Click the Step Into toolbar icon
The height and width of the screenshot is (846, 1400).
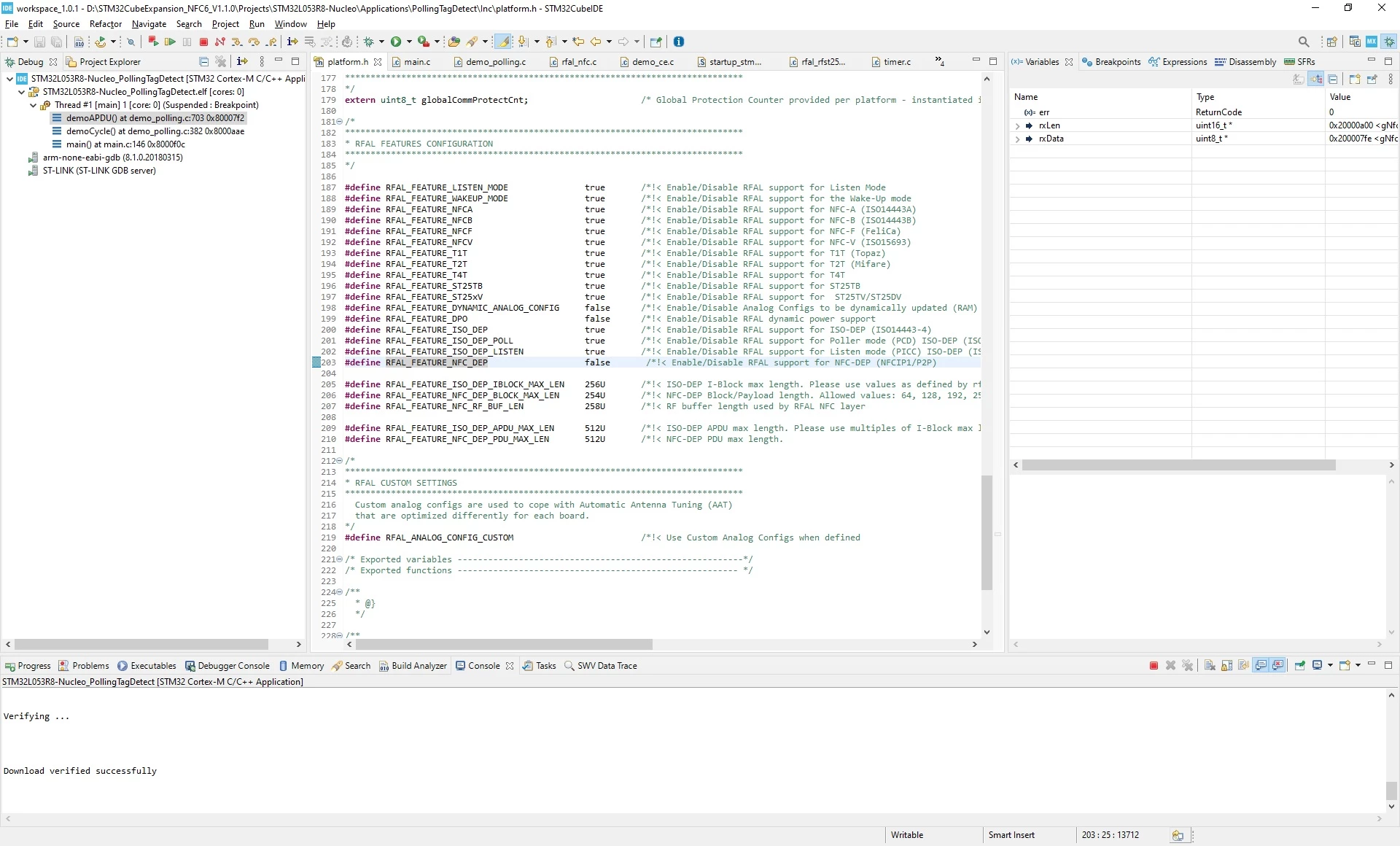click(x=237, y=42)
